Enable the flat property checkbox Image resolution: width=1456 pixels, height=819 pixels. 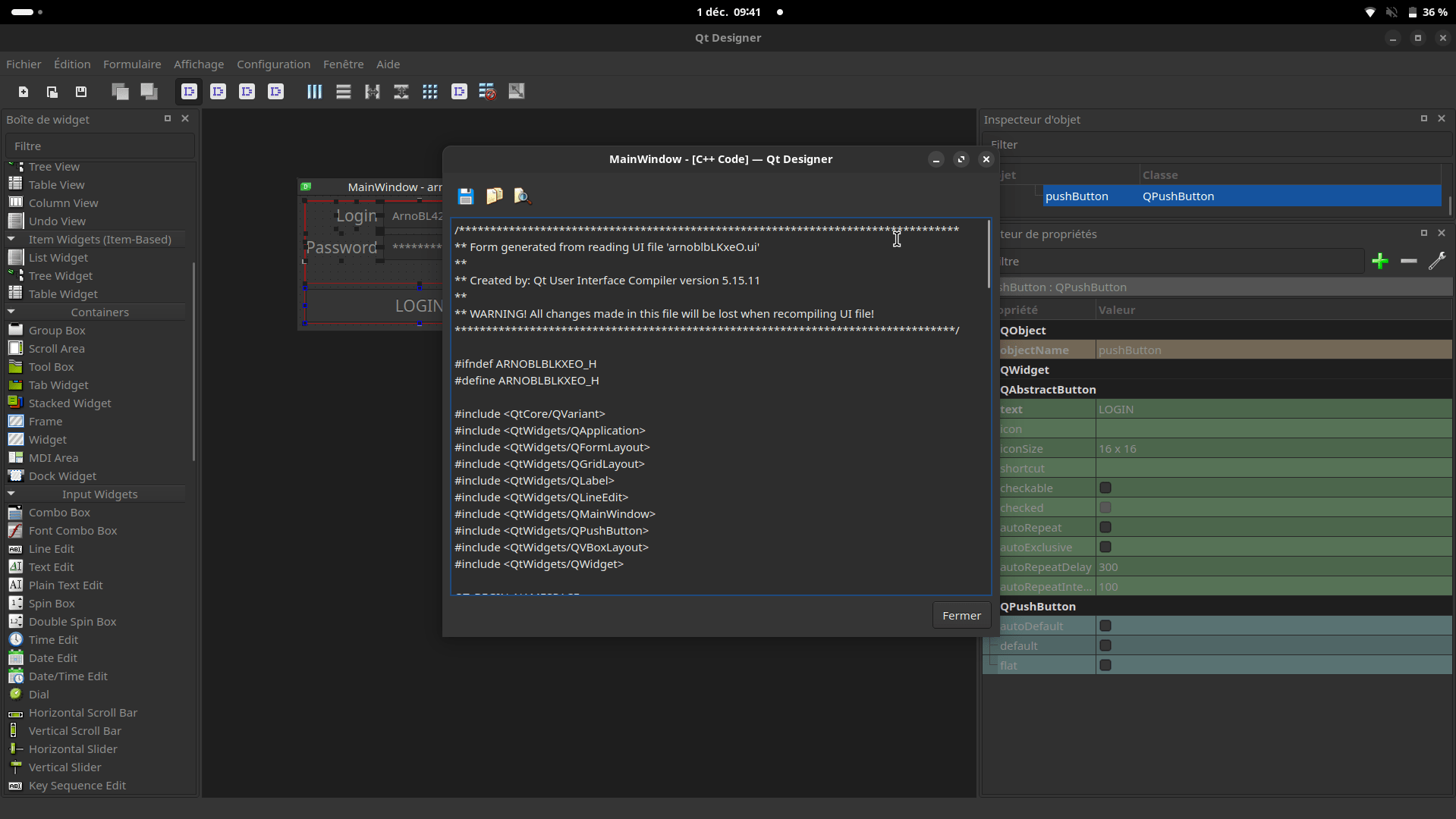coord(1105,666)
